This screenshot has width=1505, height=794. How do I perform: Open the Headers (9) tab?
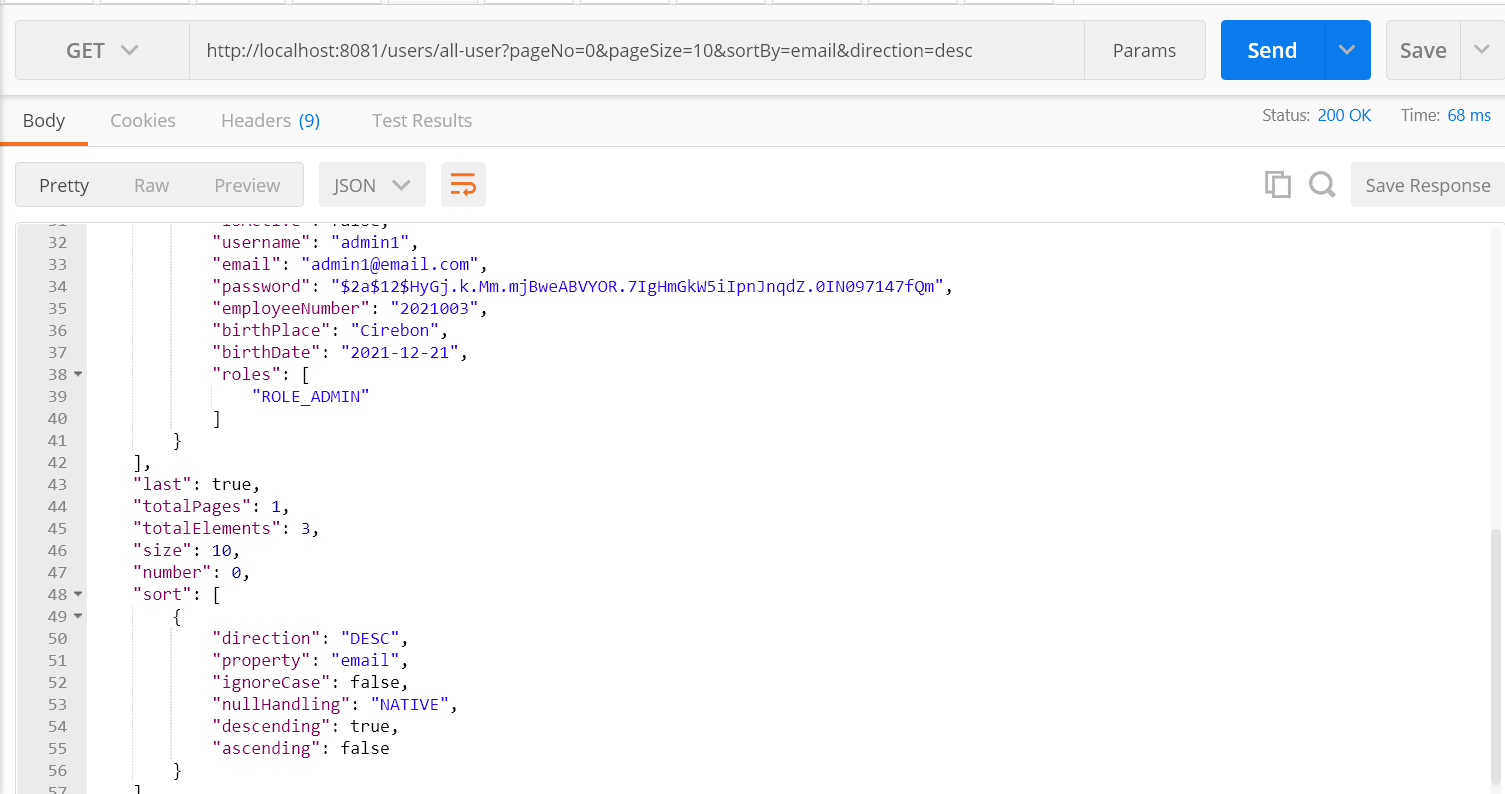coord(270,120)
